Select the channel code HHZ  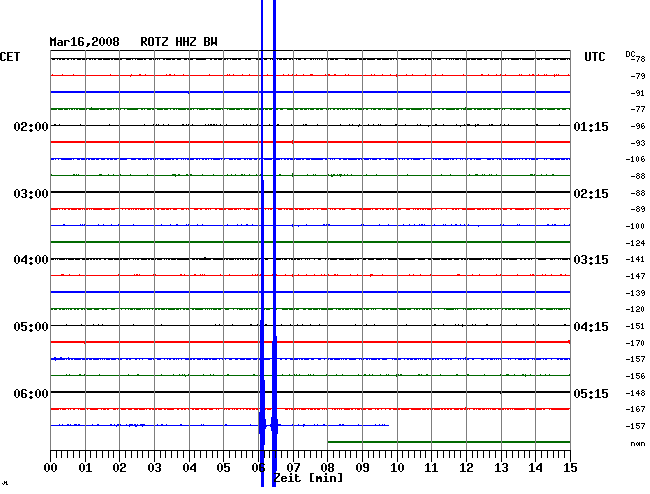tap(186, 42)
